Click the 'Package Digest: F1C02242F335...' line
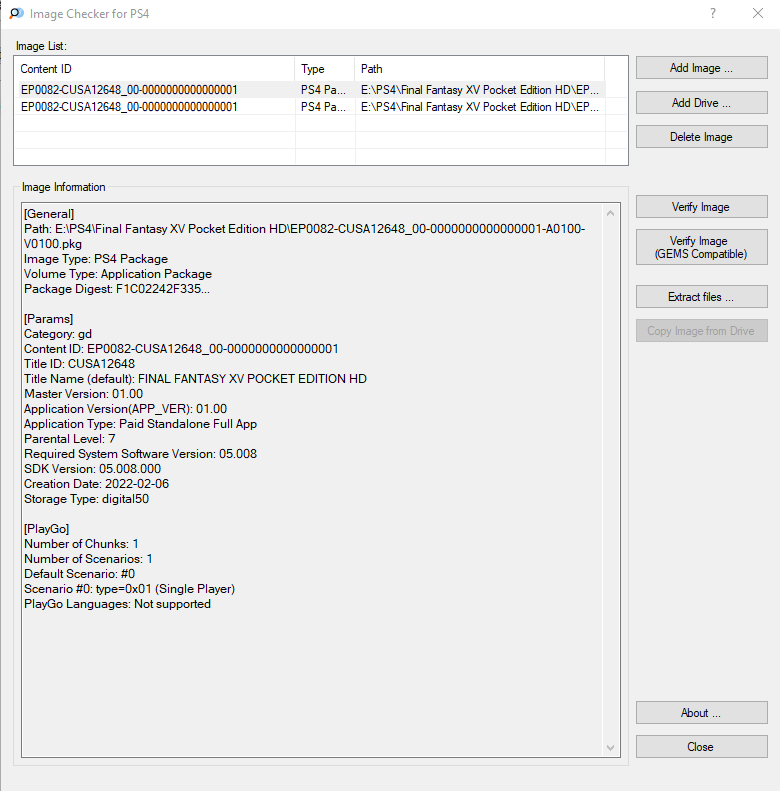This screenshot has width=780, height=791. (x=117, y=289)
